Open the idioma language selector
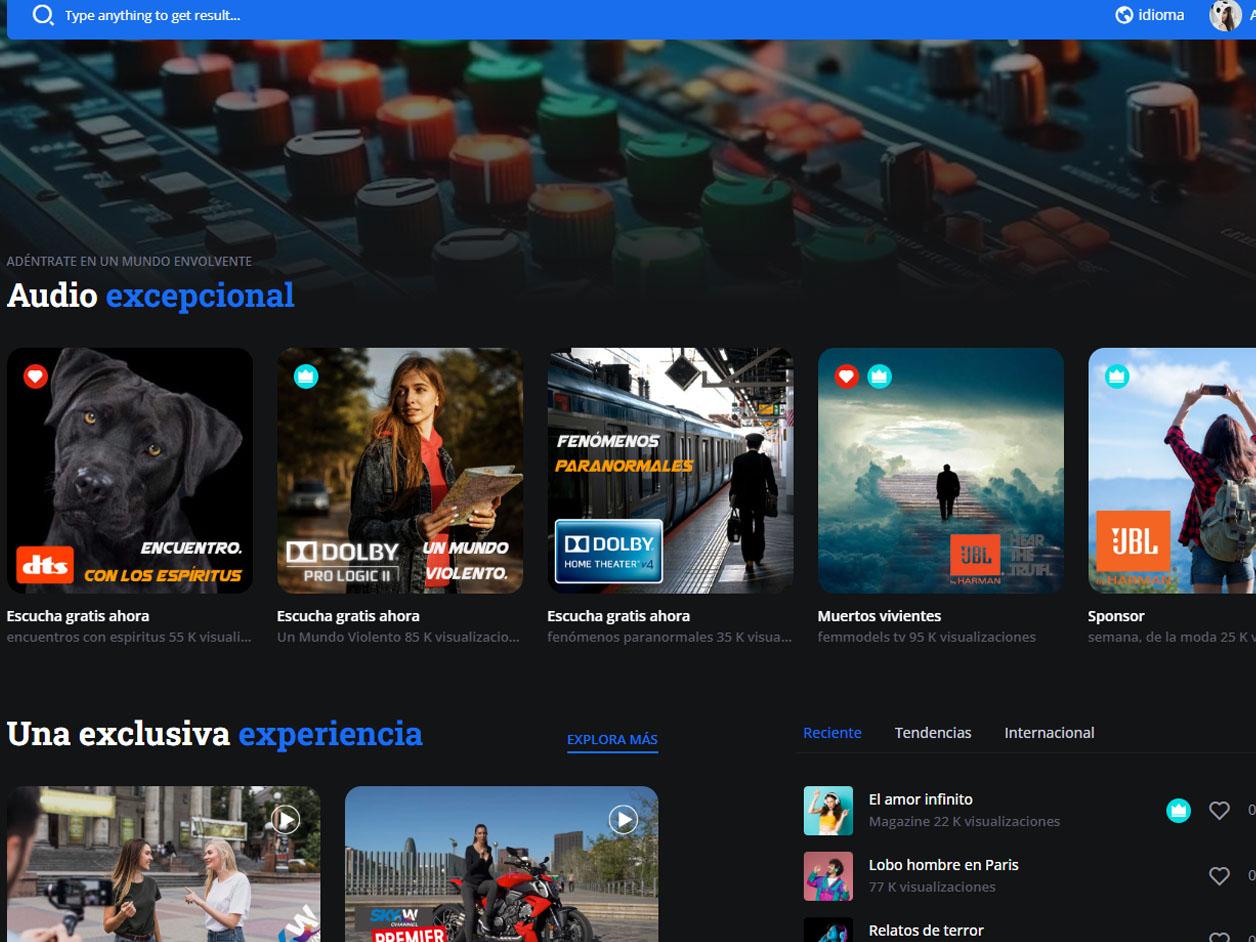This screenshot has width=1256, height=942. 1150,15
